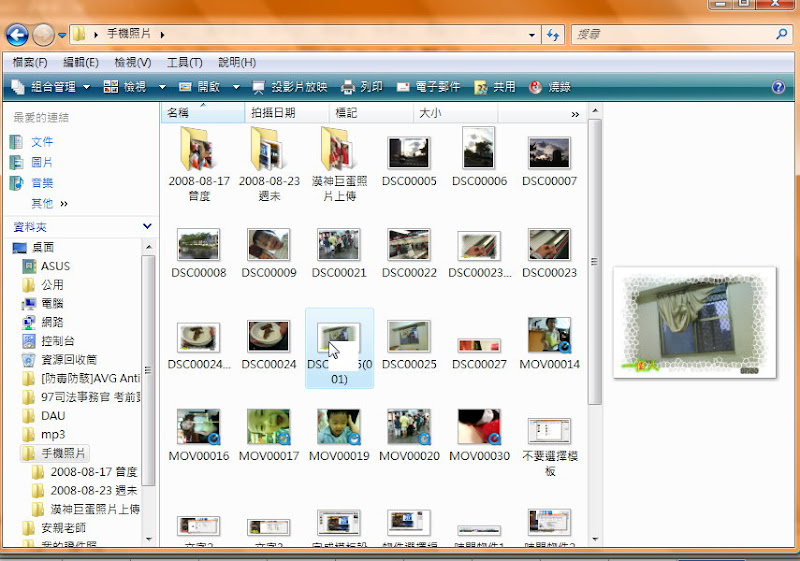
Task: Click the blue help question icon
Action: click(x=778, y=87)
